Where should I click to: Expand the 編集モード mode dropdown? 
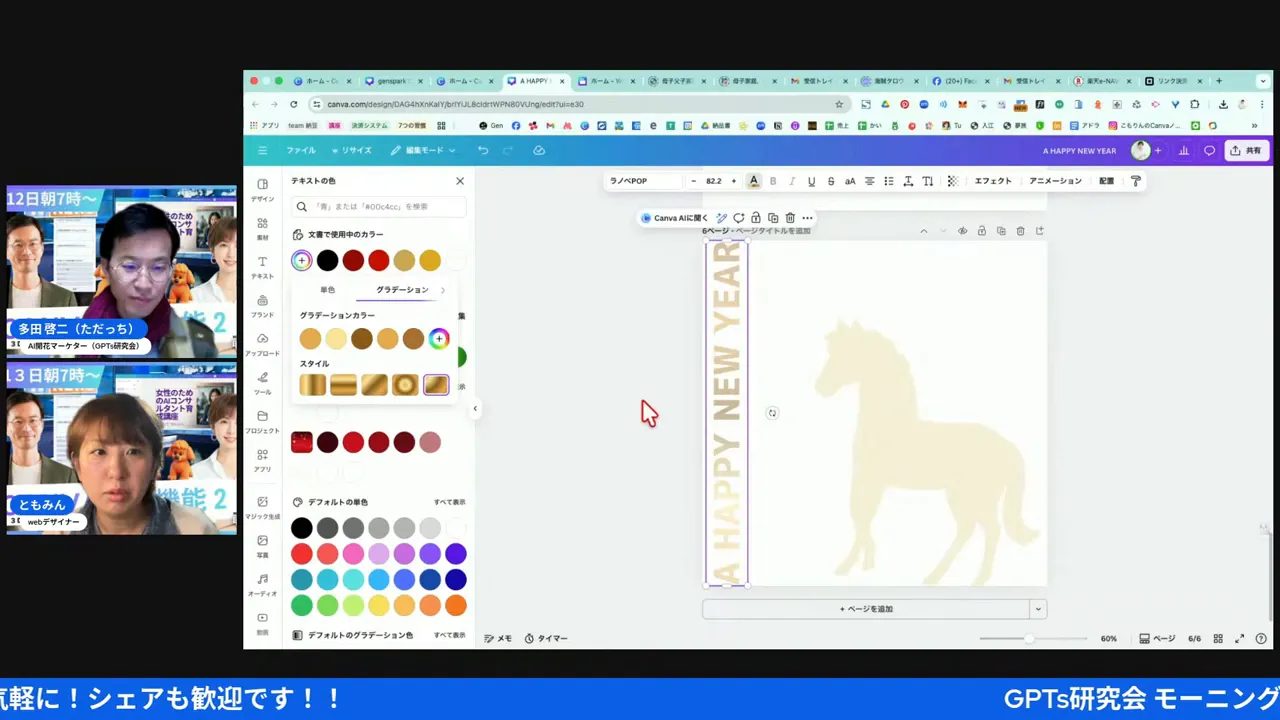tap(423, 150)
